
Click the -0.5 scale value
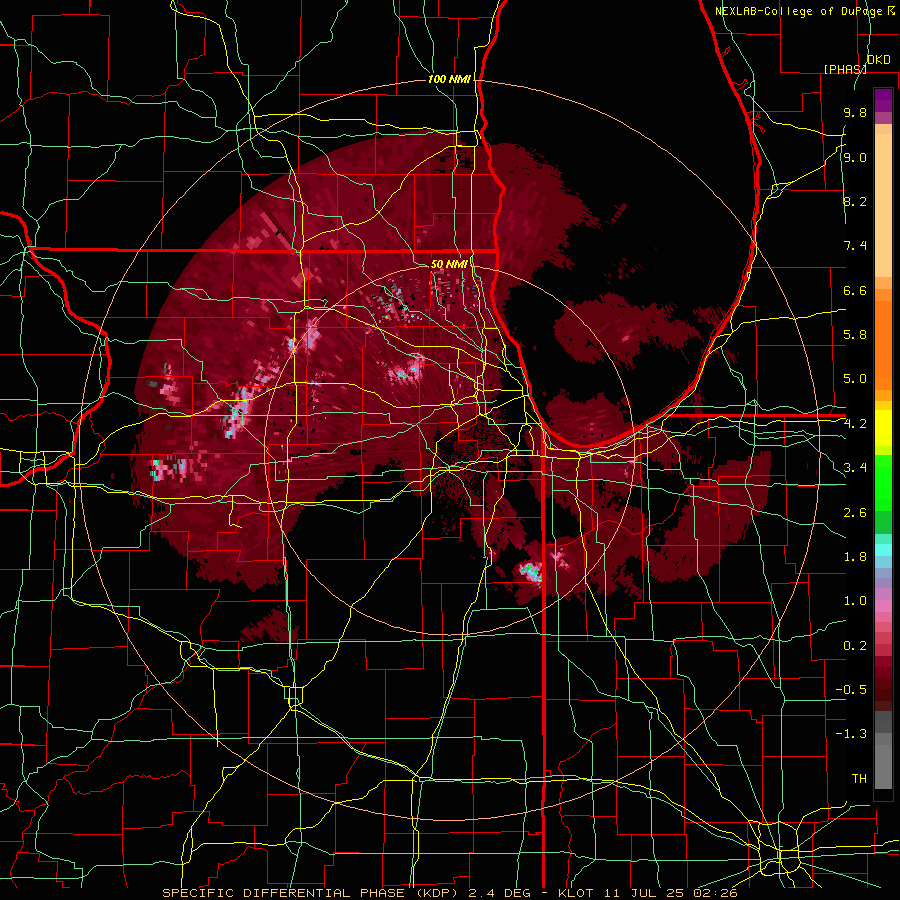[x=851, y=690]
